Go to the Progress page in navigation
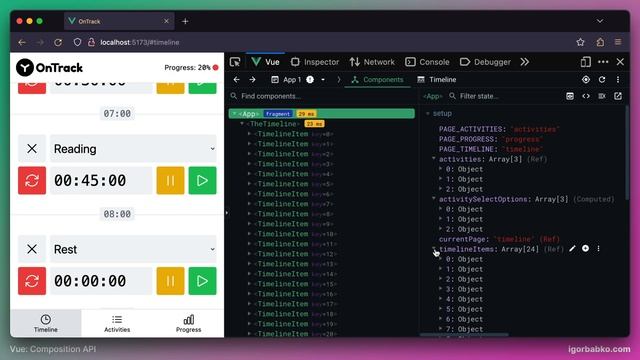The height and width of the screenshot is (360, 640). pos(188,324)
